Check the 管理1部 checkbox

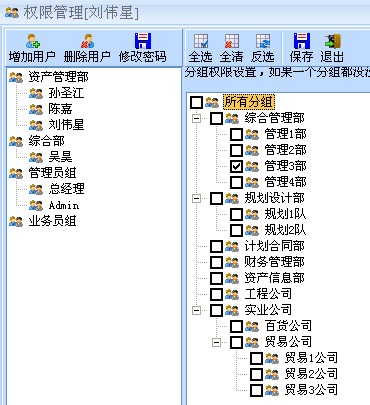pos(236,134)
